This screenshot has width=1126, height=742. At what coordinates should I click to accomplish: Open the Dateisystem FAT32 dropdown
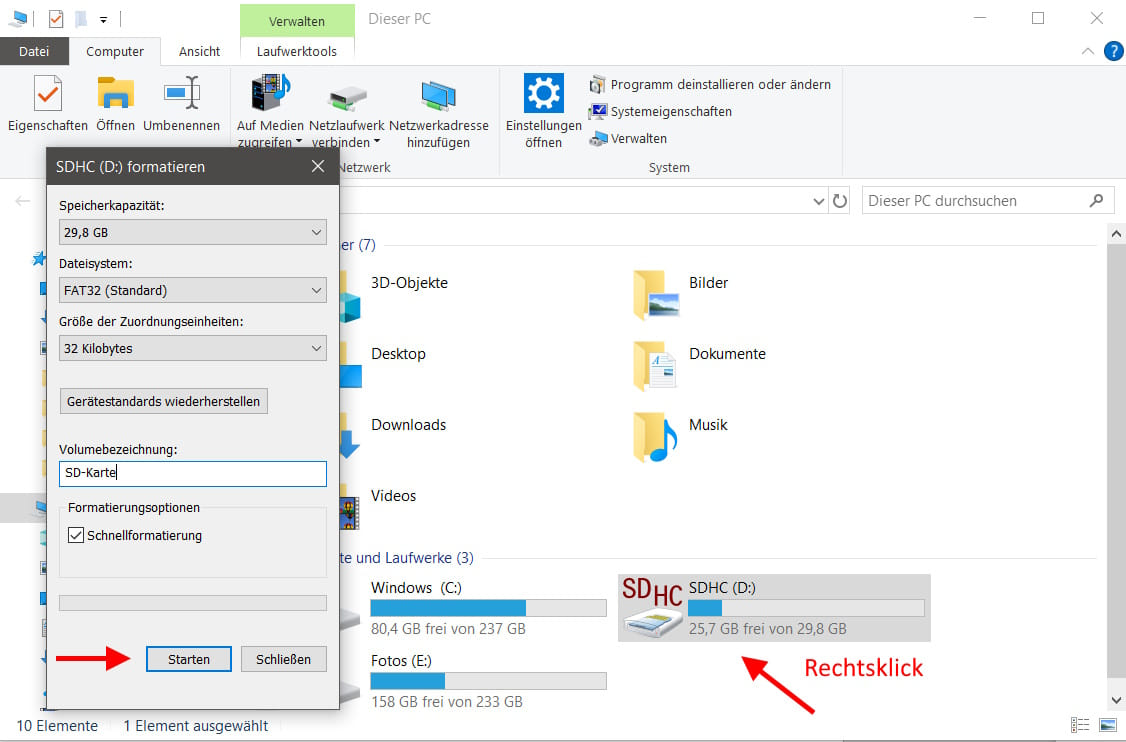coord(193,291)
